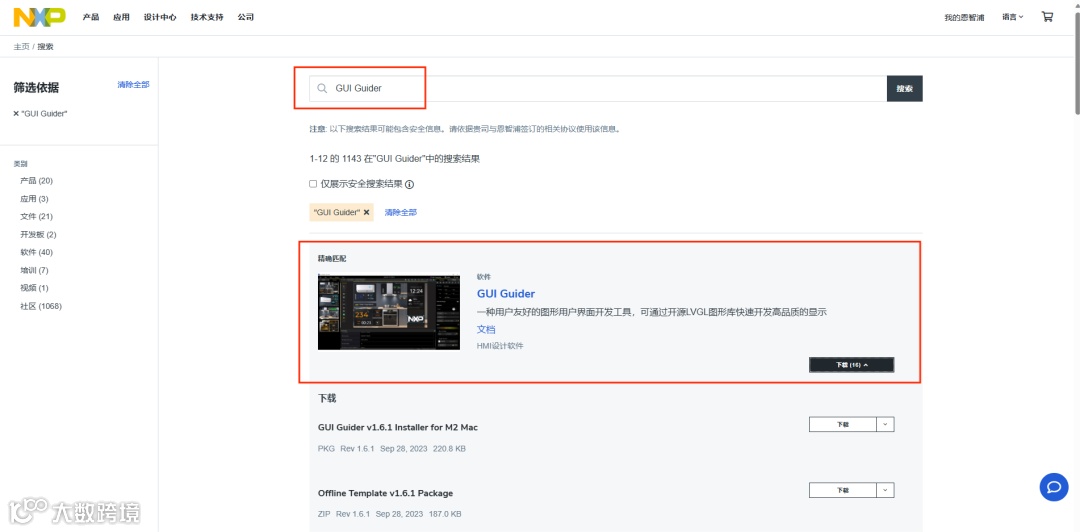
Task: Open the 文档 documentation link
Action: pos(486,329)
